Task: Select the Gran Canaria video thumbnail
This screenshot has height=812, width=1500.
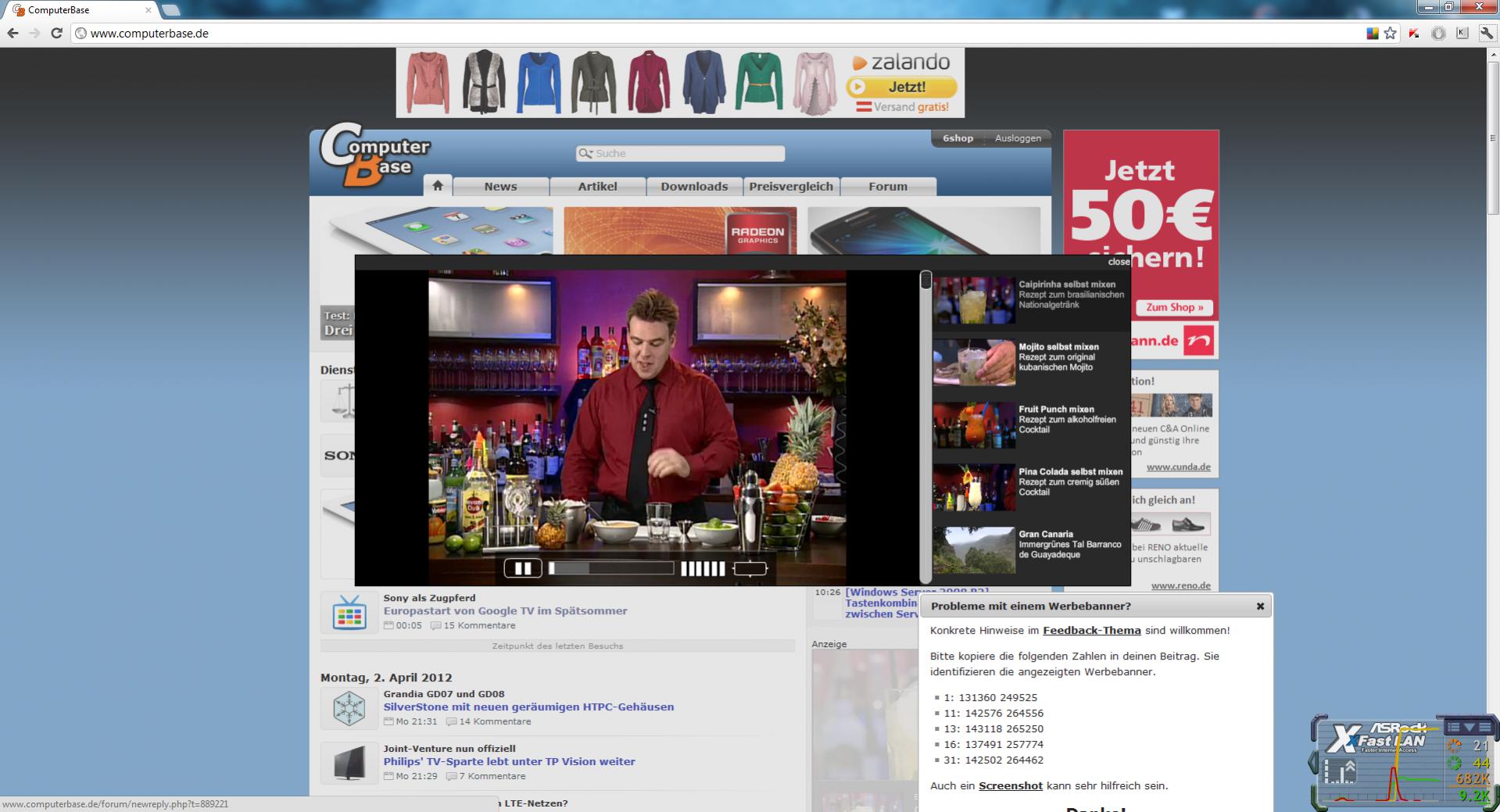Action: [x=974, y=549]
